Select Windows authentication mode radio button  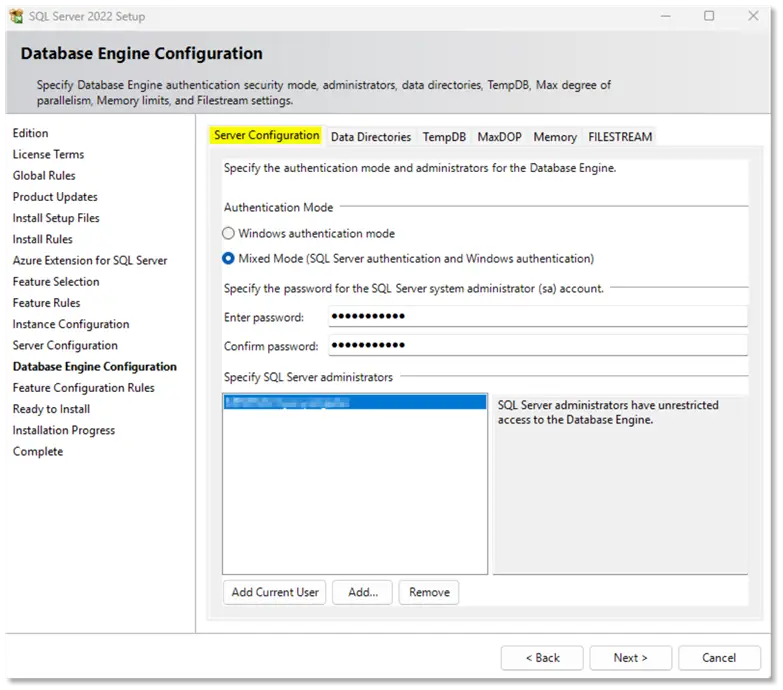point(228,233)
